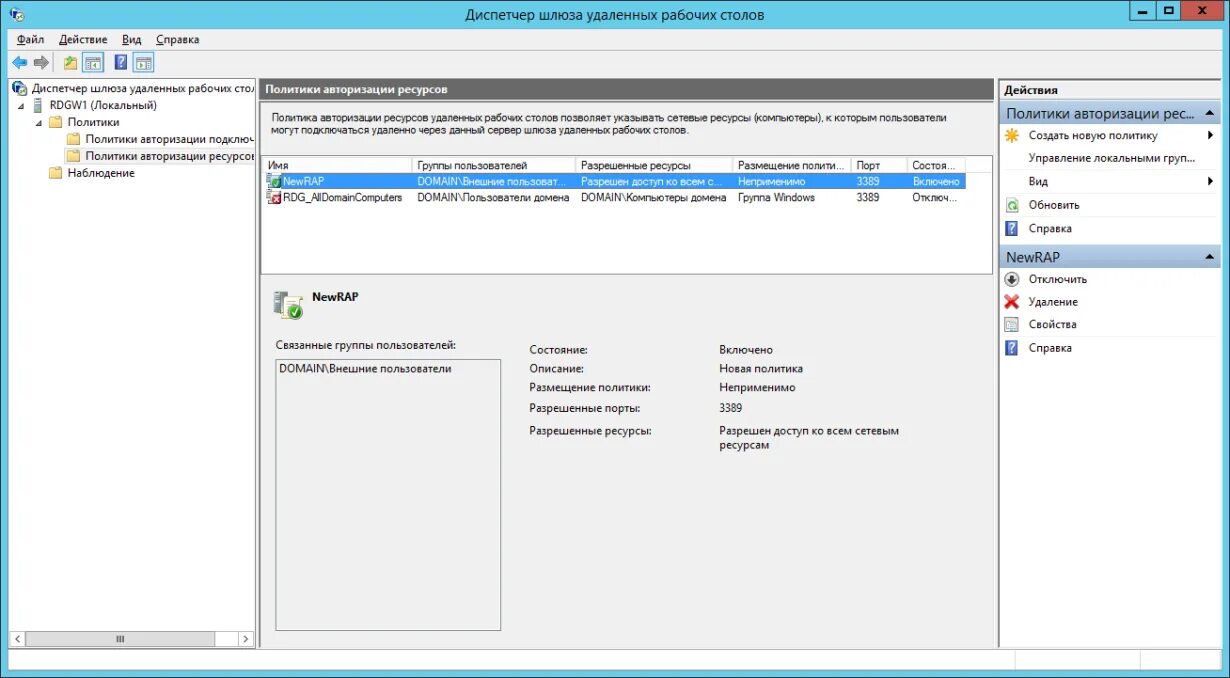Open the Вид menu in the menu bar

(x=132, y=40)
